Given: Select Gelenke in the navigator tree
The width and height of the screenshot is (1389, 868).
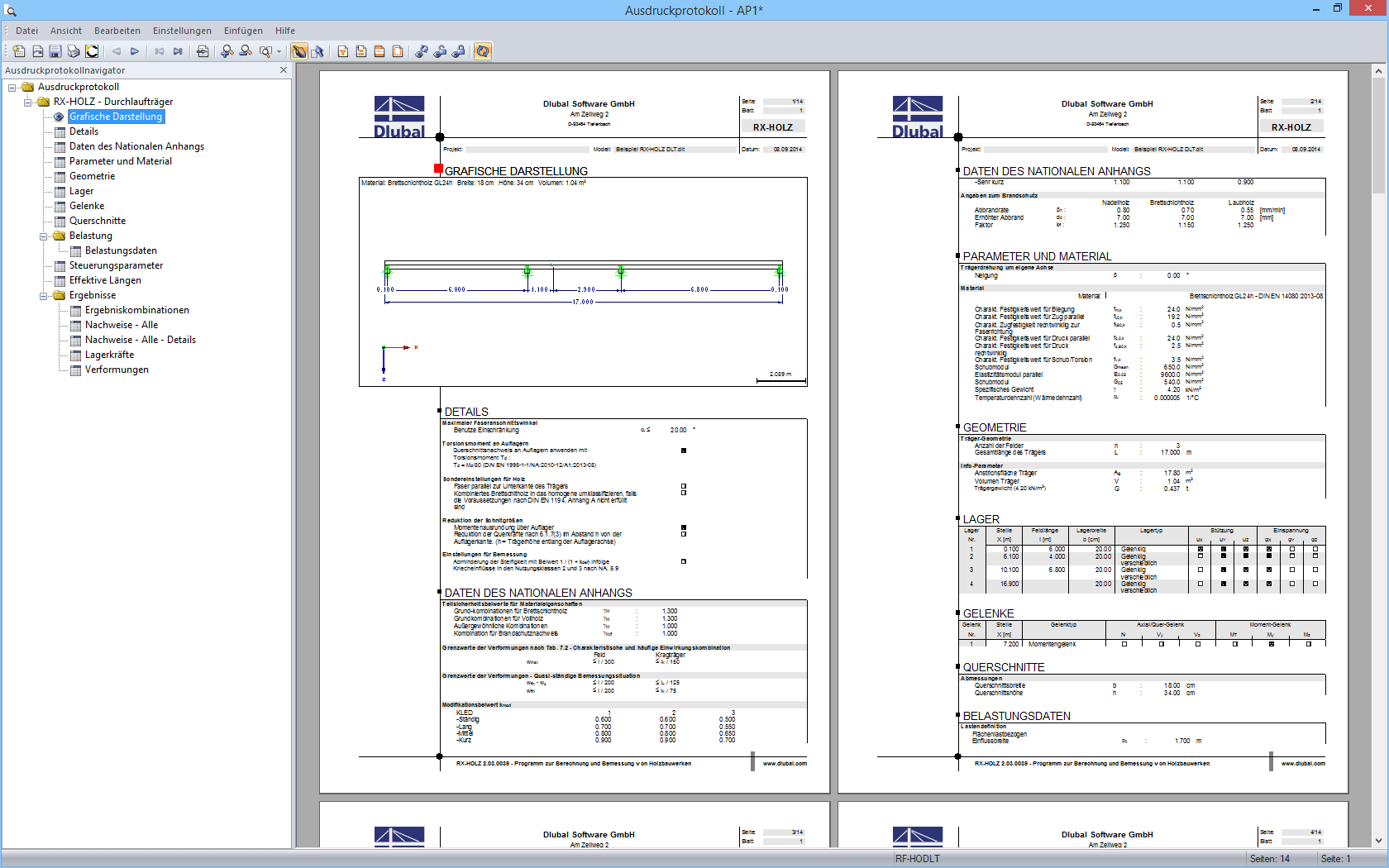Looking at the screenshot, I should (87, 206).
